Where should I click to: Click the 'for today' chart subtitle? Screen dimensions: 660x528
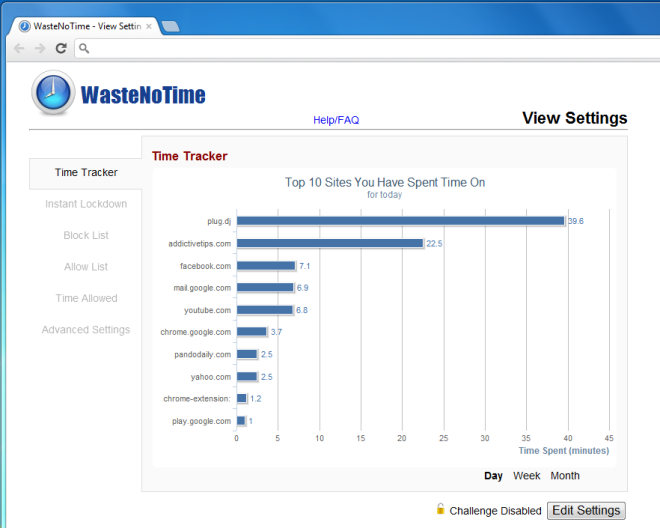tap(384, 195)
